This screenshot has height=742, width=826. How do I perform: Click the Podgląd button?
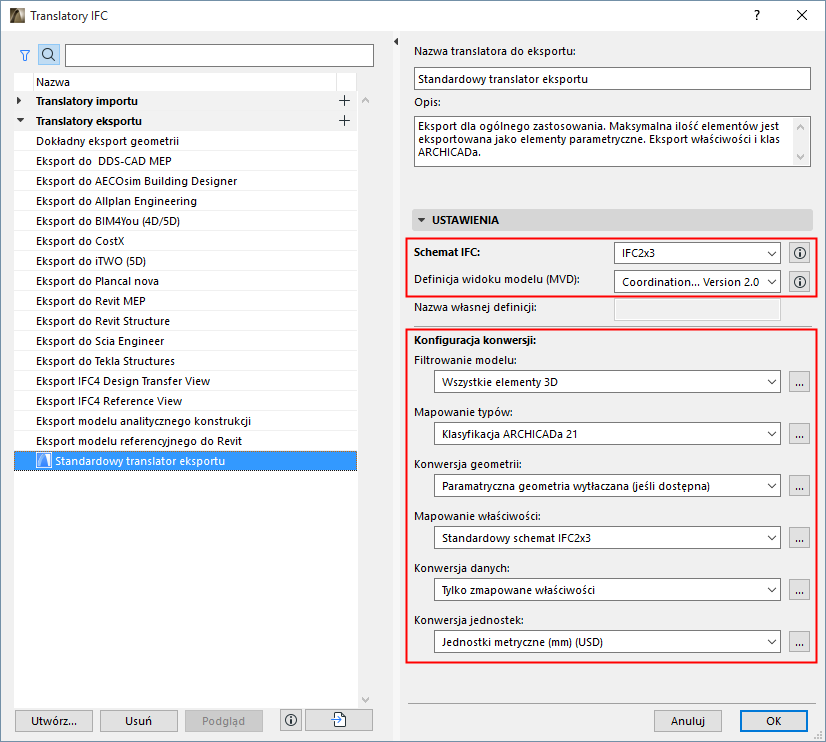pos(223,721)
